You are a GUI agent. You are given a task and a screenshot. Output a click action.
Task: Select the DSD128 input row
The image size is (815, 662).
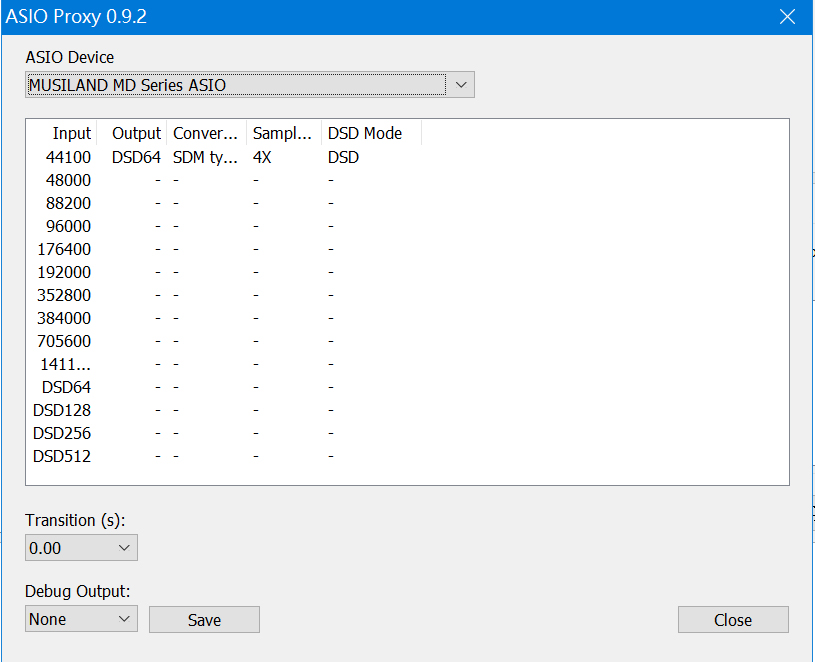62,410
